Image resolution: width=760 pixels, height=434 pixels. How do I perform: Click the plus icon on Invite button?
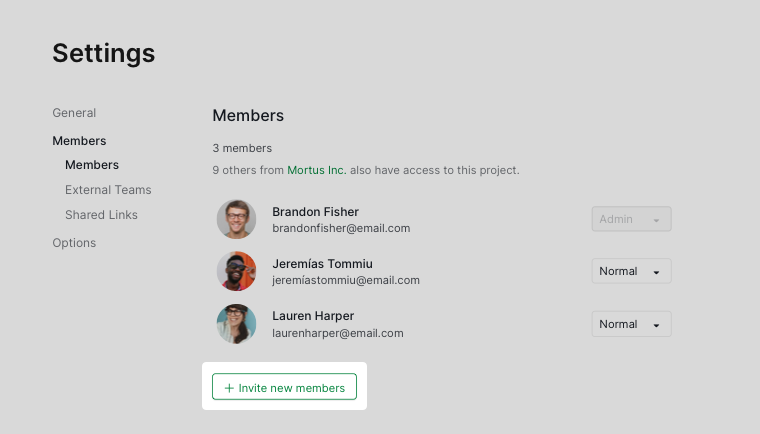coord(229,388)
